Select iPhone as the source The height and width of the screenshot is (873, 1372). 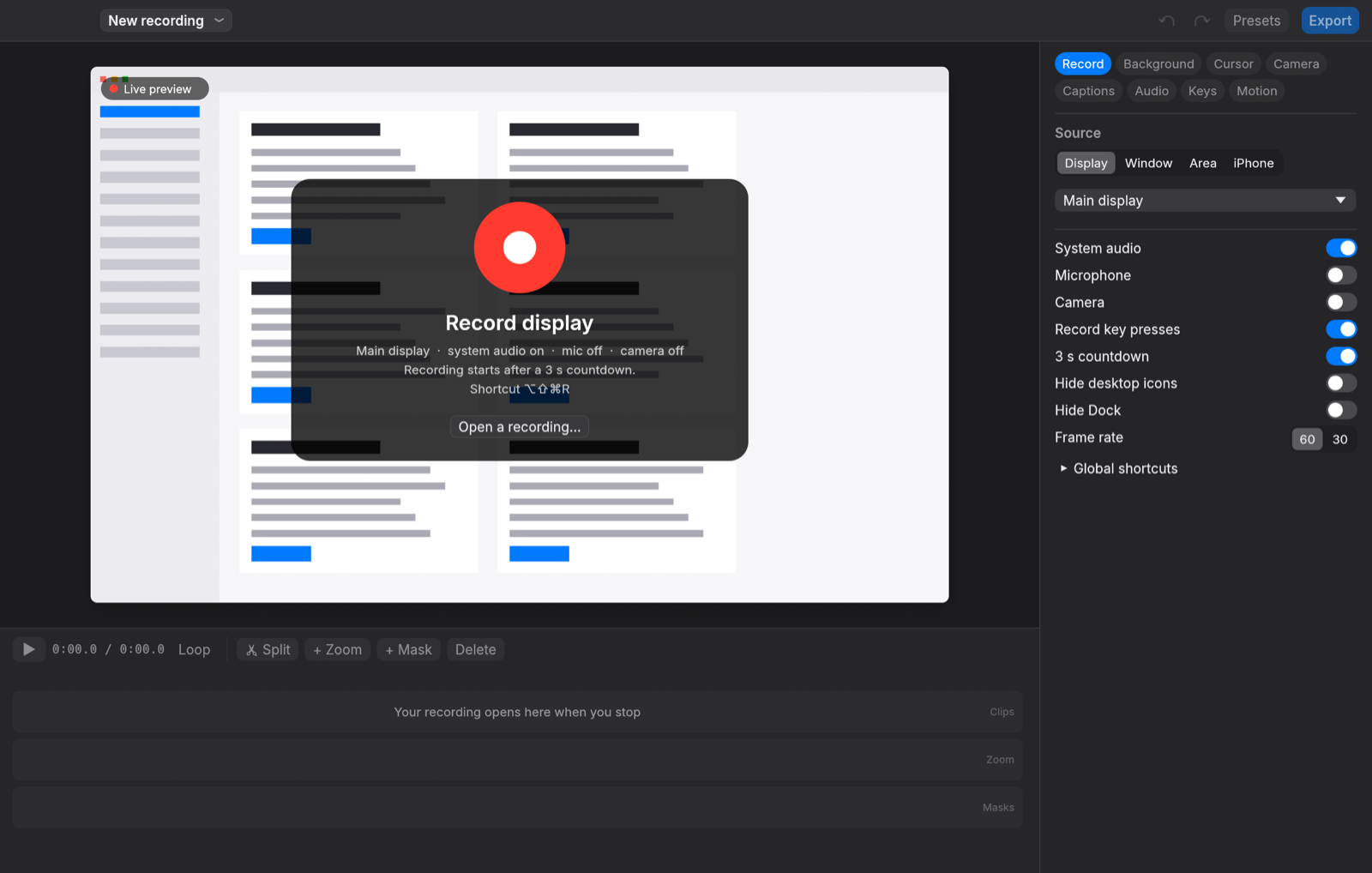pos(1253,163)
